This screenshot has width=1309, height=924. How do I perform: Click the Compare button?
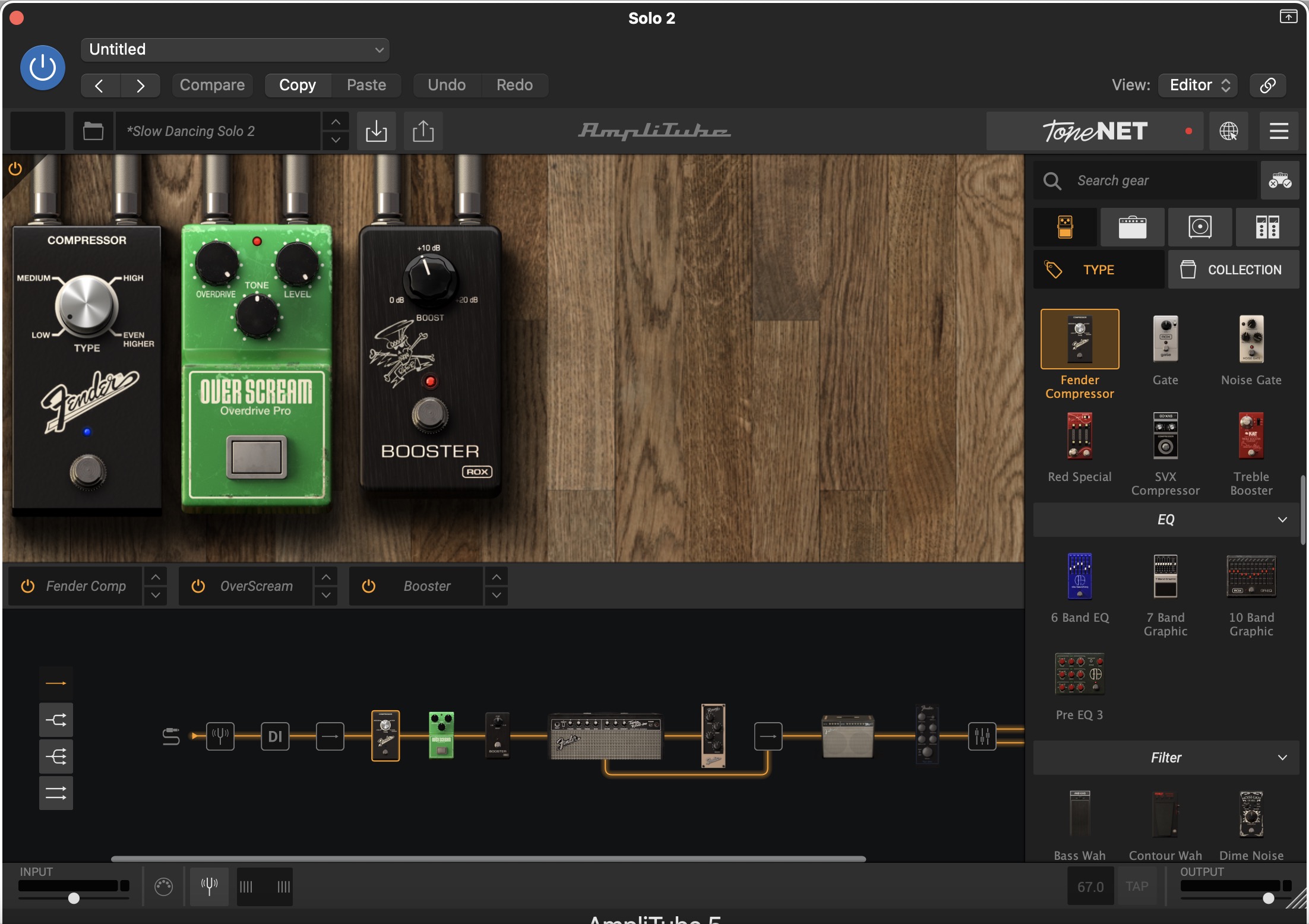(x=212, y=86)
